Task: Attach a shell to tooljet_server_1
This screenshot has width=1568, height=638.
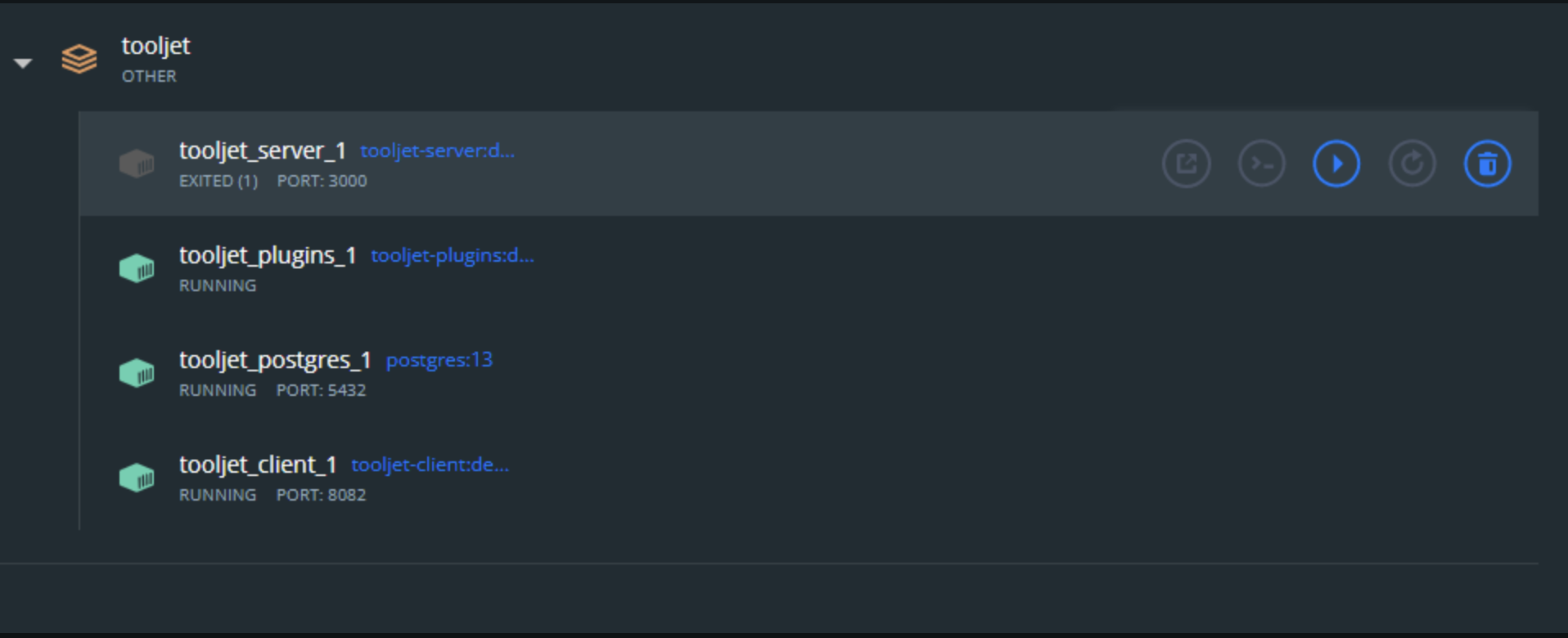Action: click(1261, 163)
